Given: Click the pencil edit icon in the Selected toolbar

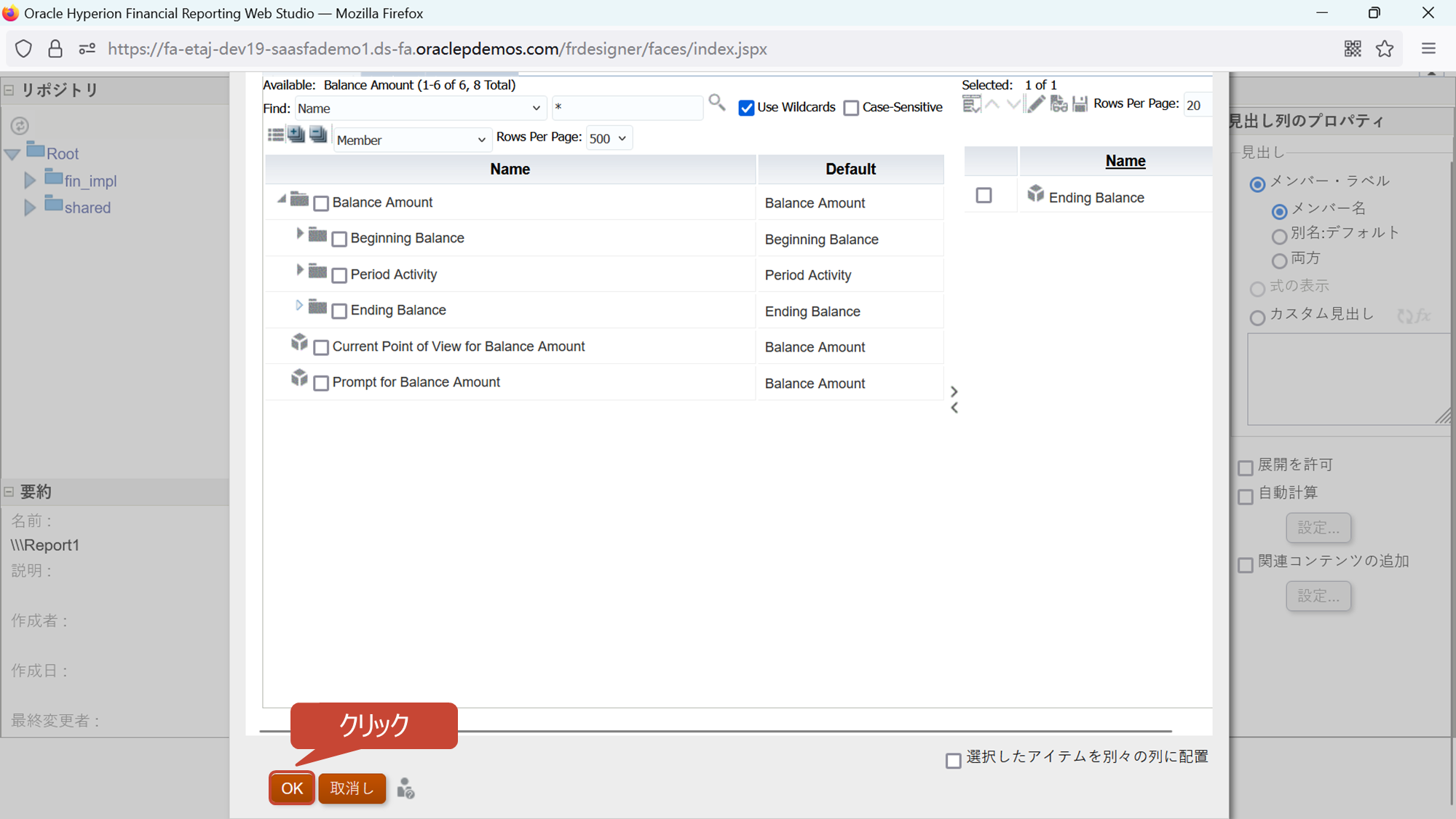Looking at the screenshot, I should [x=1035, y=104].
